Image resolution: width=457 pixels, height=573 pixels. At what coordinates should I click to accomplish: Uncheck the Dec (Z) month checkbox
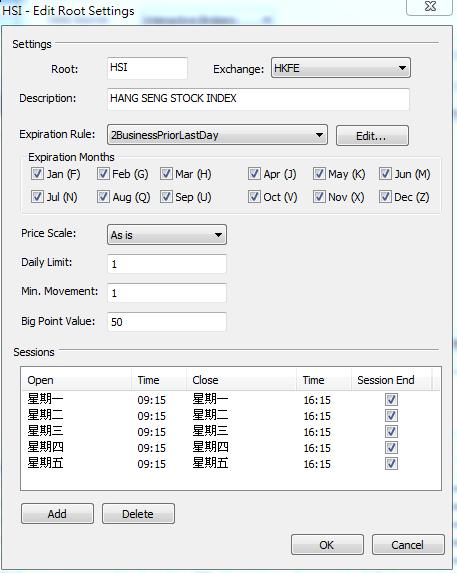click(385, 197)
